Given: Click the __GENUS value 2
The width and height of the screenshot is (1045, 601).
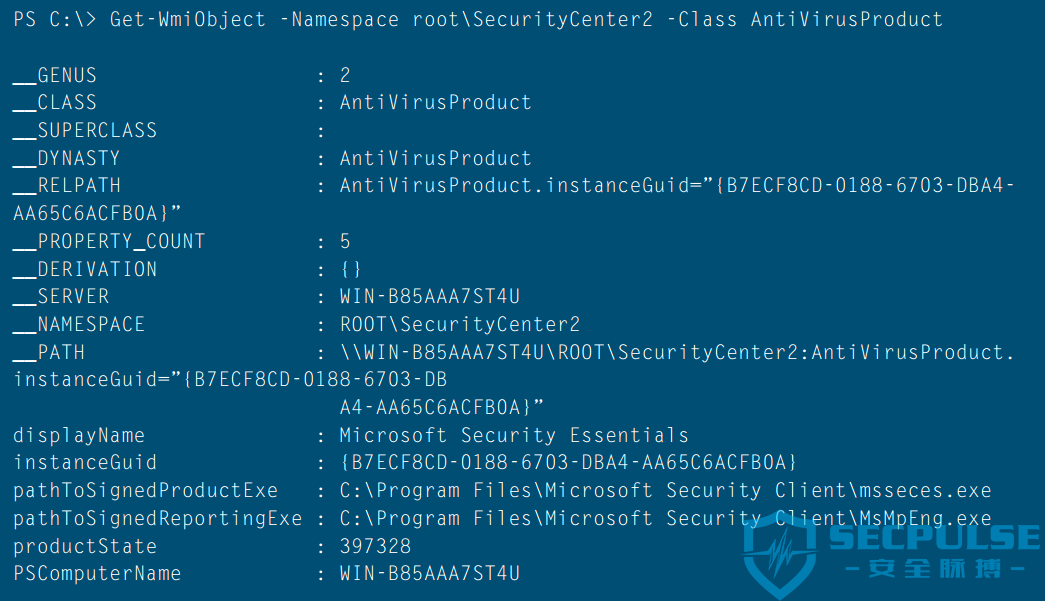Looking at the screenshot, I should 345,75.
